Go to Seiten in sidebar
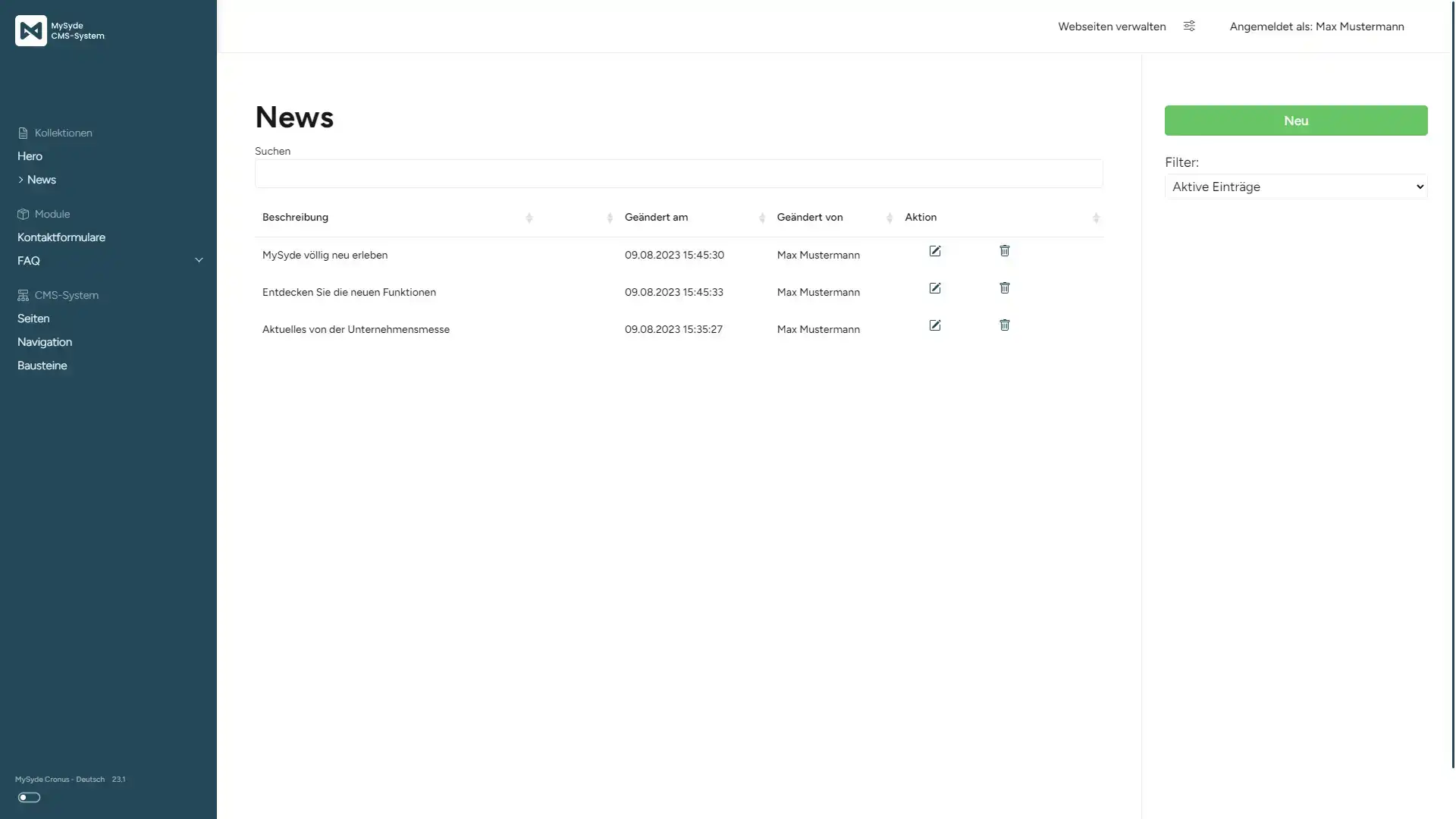Image resolution: width=1456 pixels, height=819 pixels. click(x=33, y=318)
